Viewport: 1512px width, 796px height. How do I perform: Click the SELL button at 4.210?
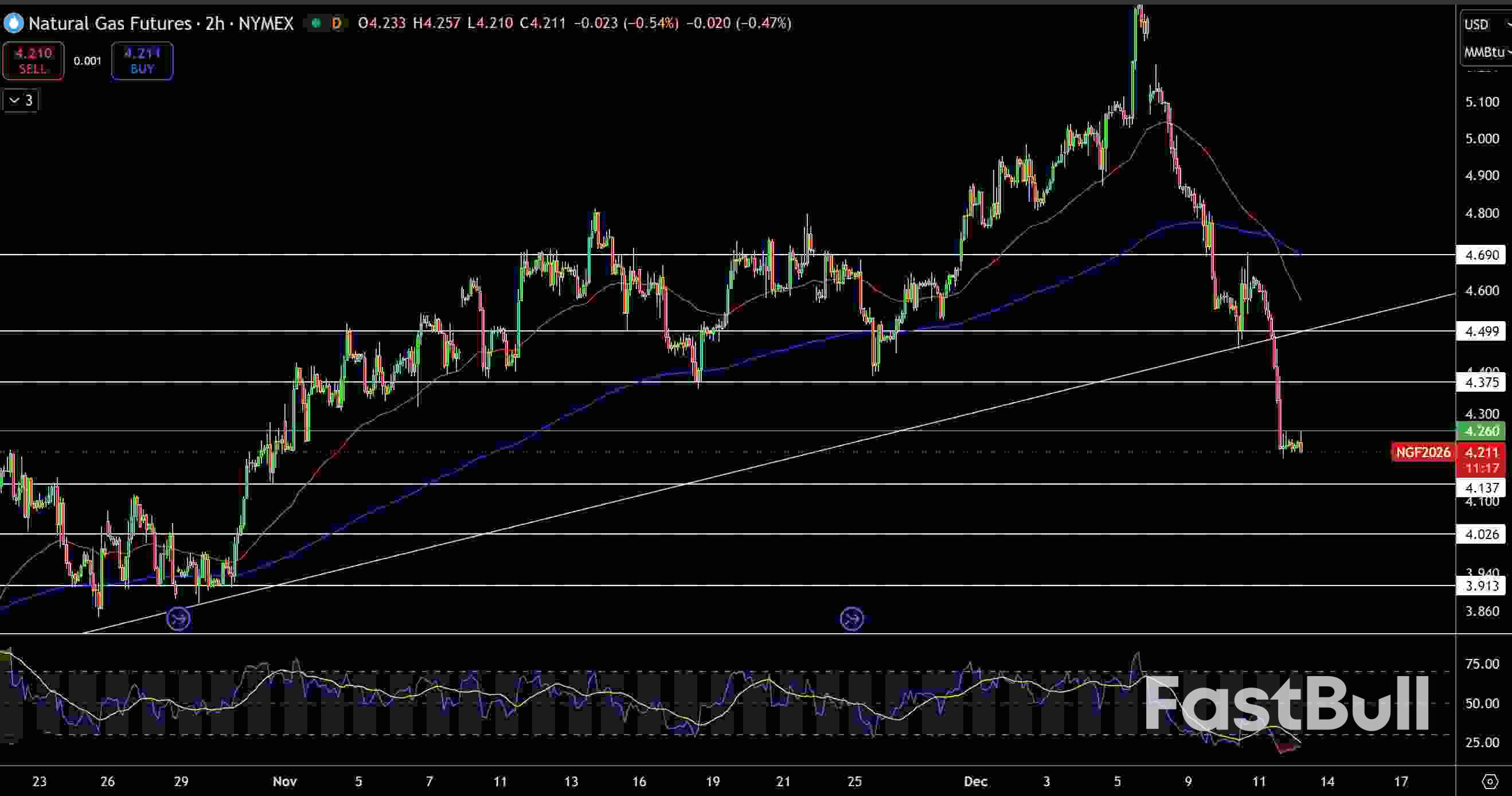(33, 60)
